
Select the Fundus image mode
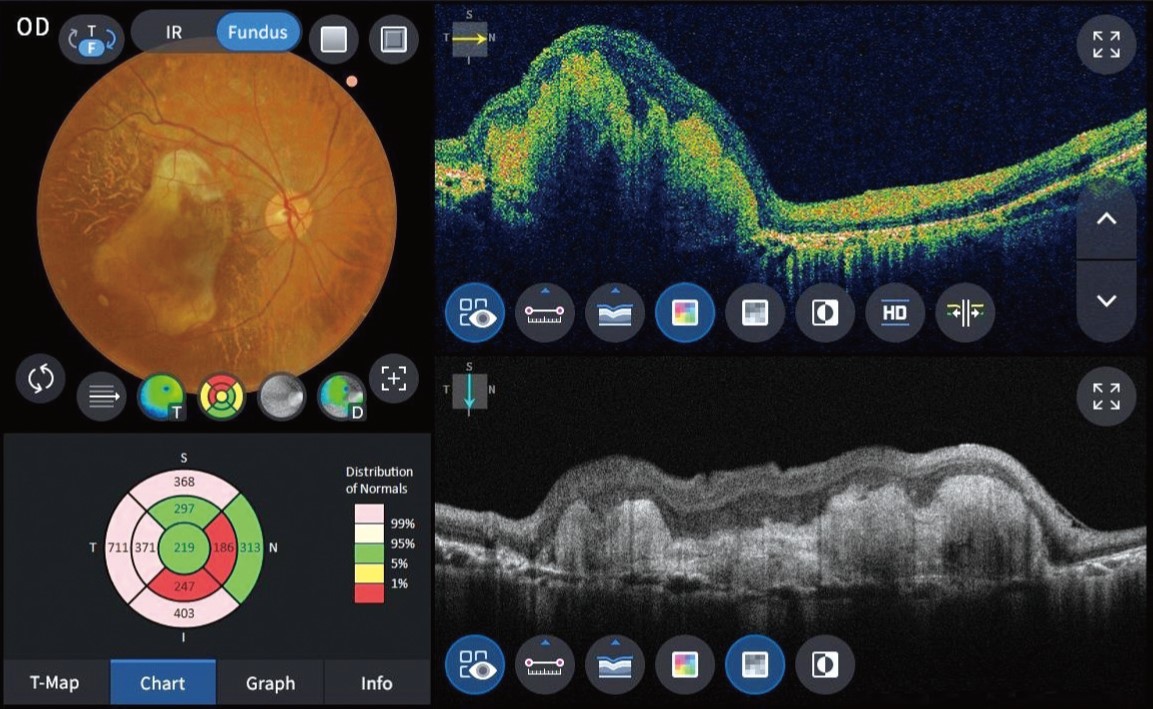[x=257, y=32]
